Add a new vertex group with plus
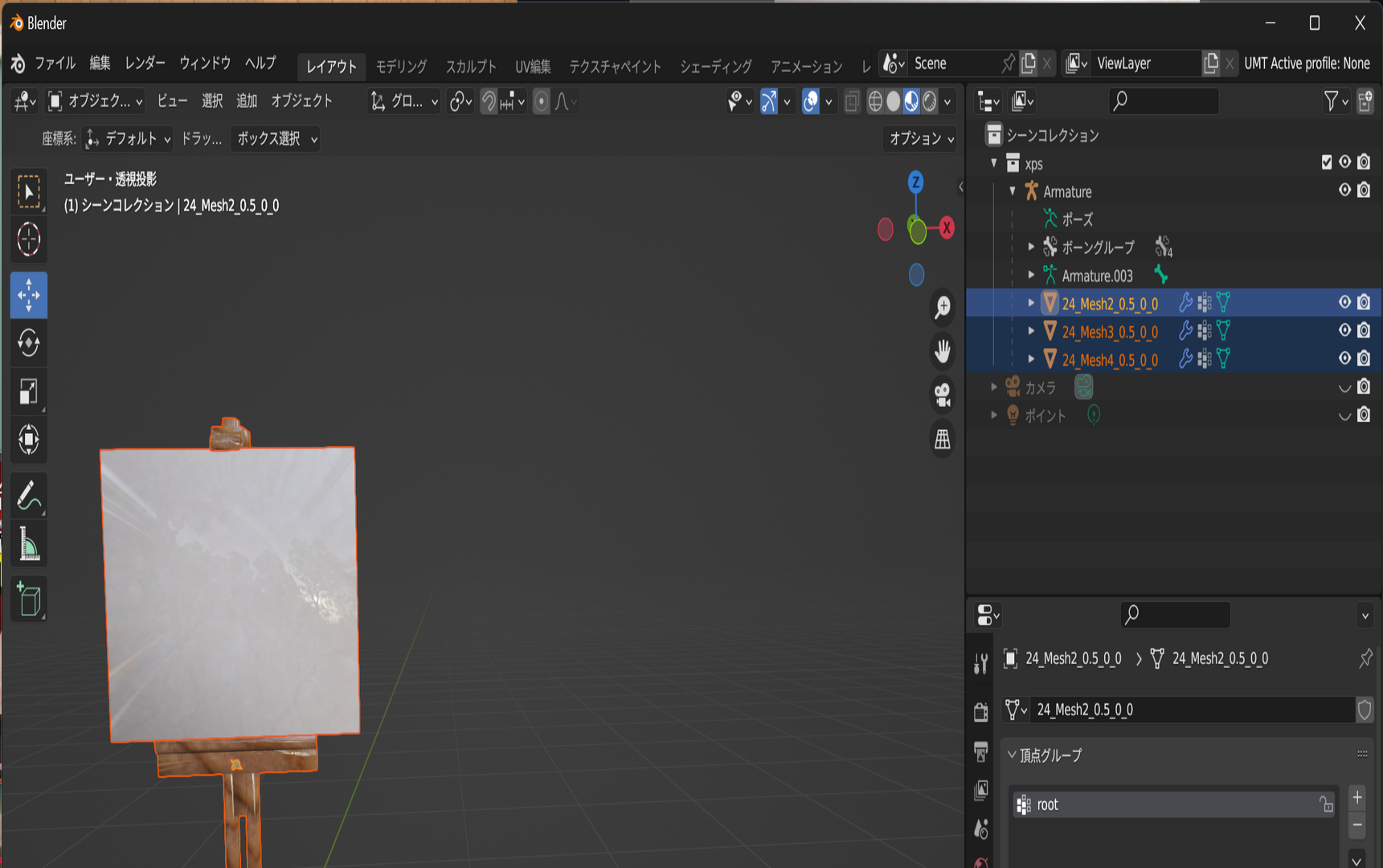The width and height of the screenshot is (1383, 868). 1357,797
